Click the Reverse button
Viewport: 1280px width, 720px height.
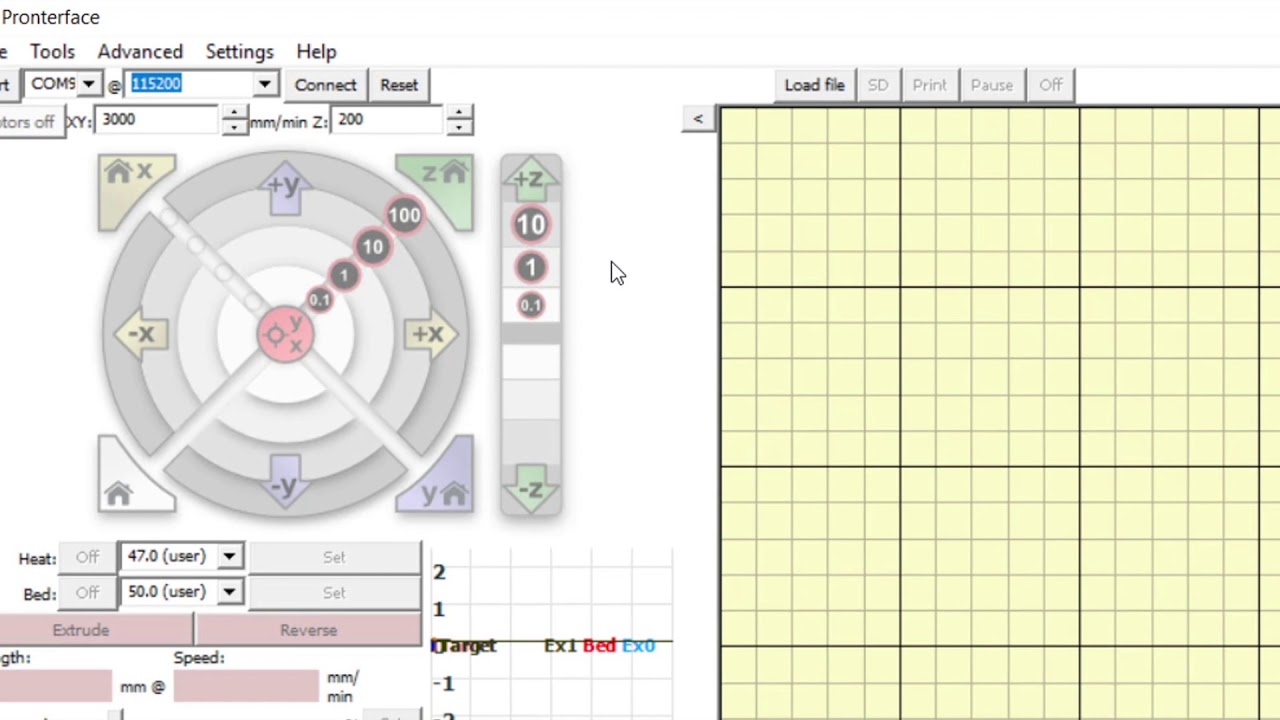pos(309,630)
